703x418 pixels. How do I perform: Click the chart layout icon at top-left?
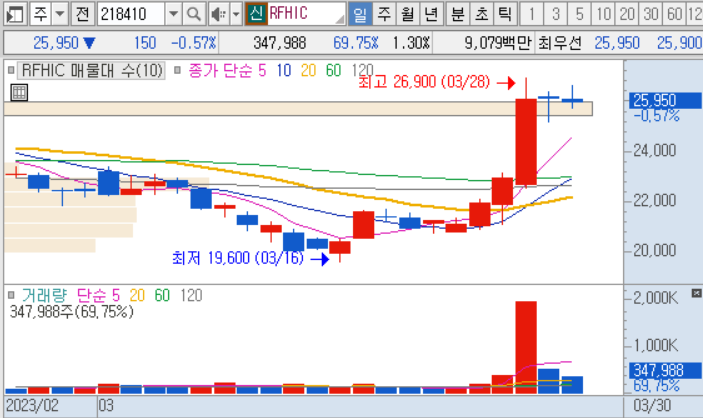pos(15,14)
